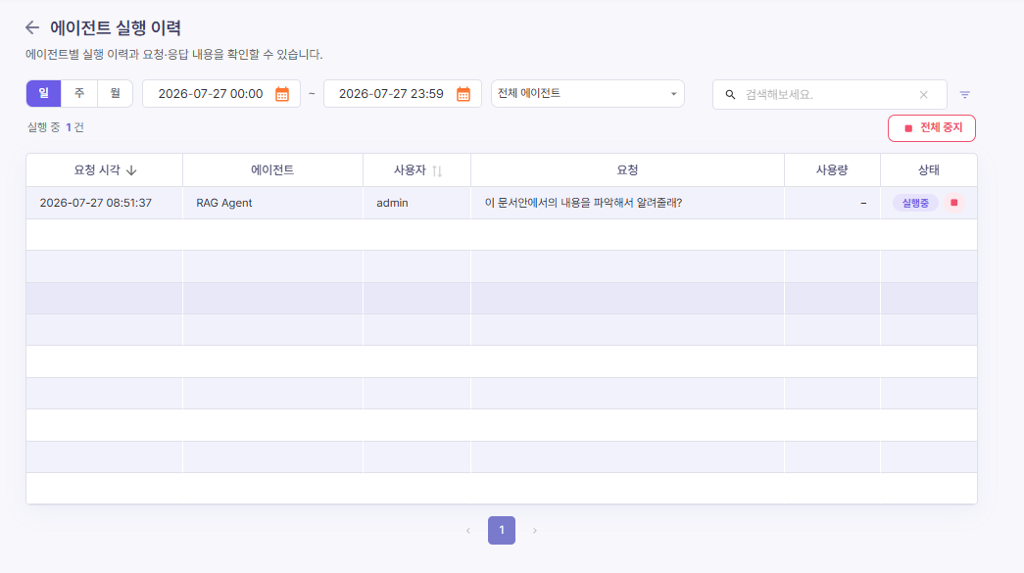Click the 사용량 column header
The image size is (1024, 573).
tap(832, 170)
